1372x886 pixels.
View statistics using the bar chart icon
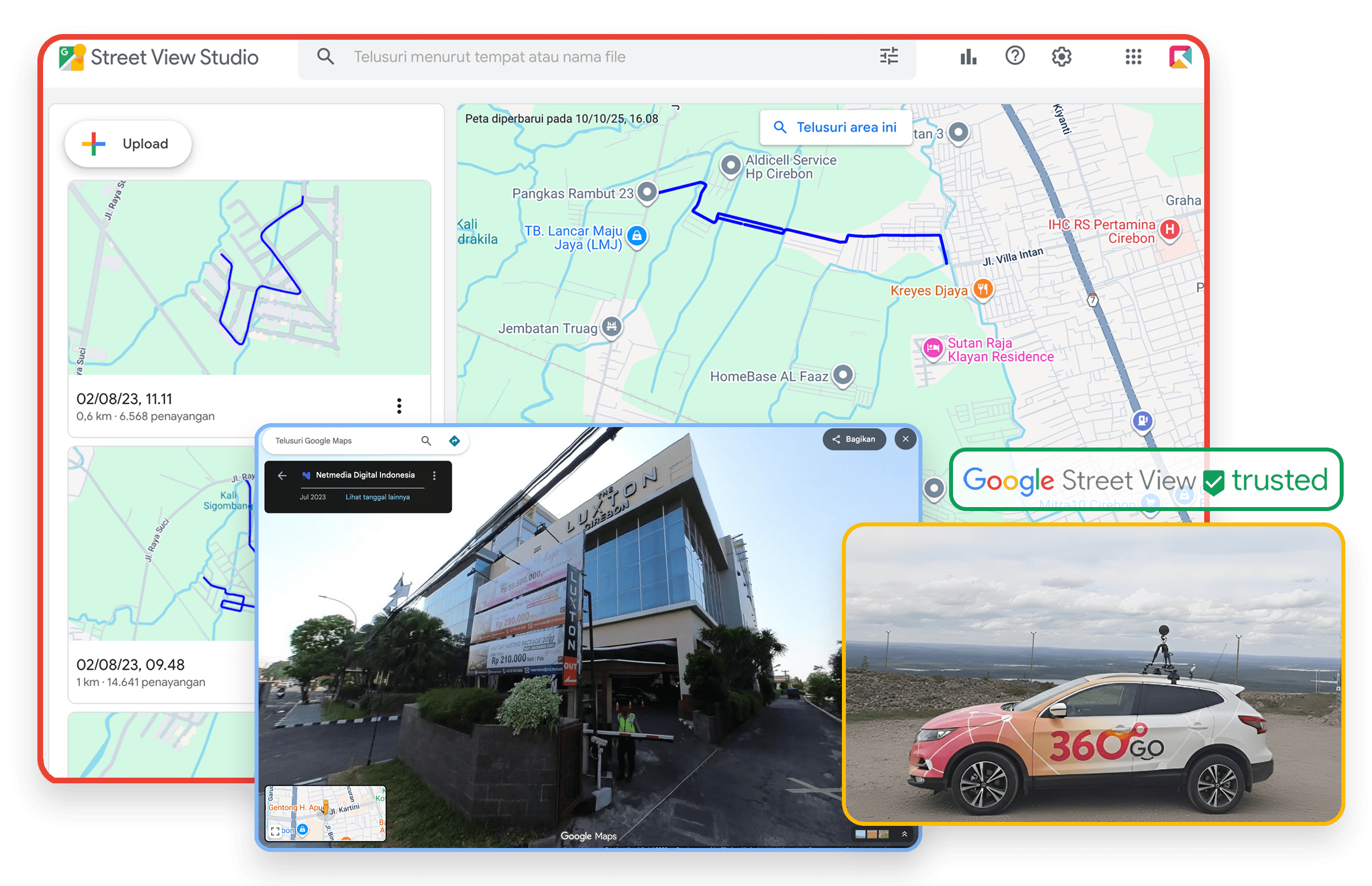coord(968,56)
